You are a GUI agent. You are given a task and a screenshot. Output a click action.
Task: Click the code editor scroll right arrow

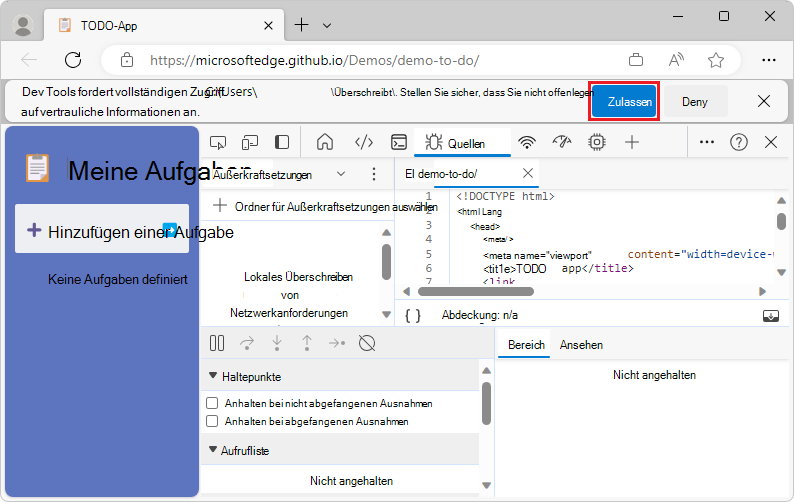763,291
